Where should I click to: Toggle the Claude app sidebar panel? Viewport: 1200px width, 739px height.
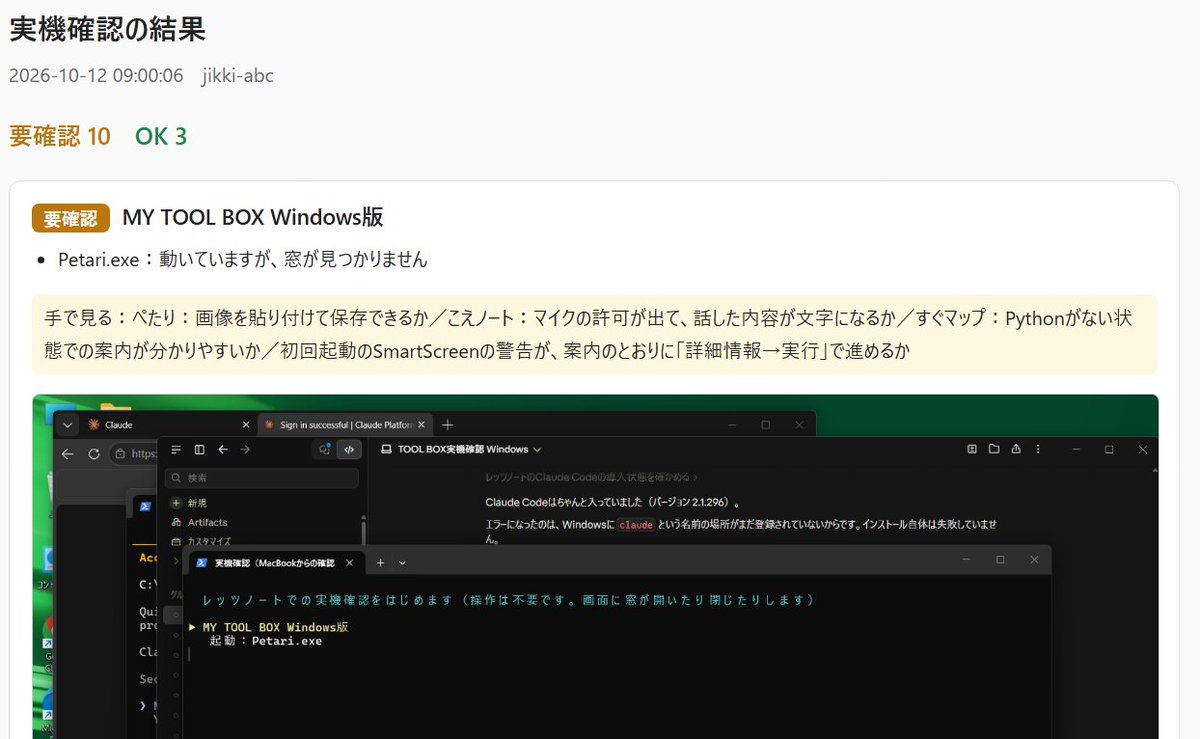pyautogui.click(x=200, y=450)
